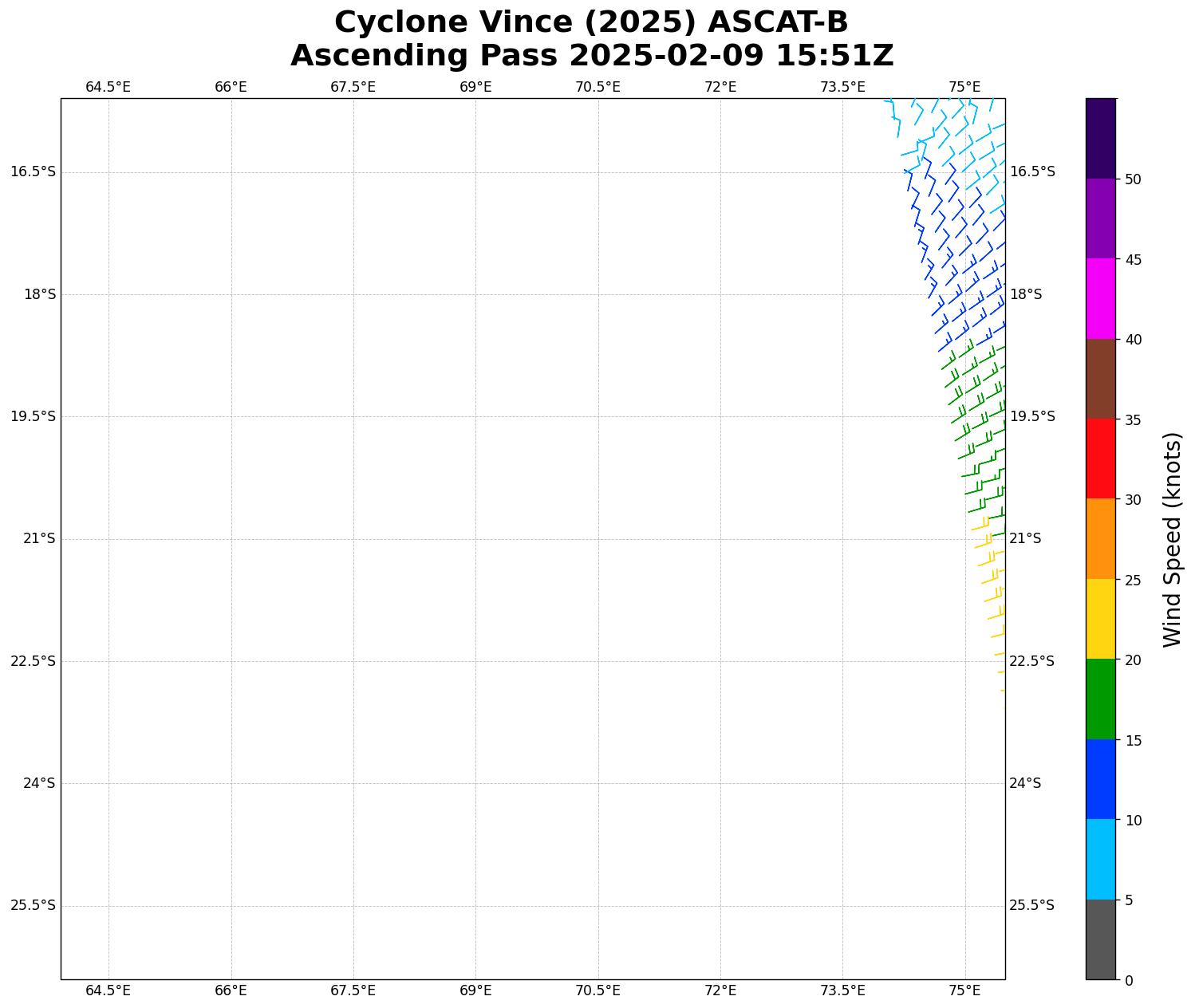Click the Wind Speed (knots) colorbar label
This screenshot has height=1008, width=1195.
[x=1171, y=539]
